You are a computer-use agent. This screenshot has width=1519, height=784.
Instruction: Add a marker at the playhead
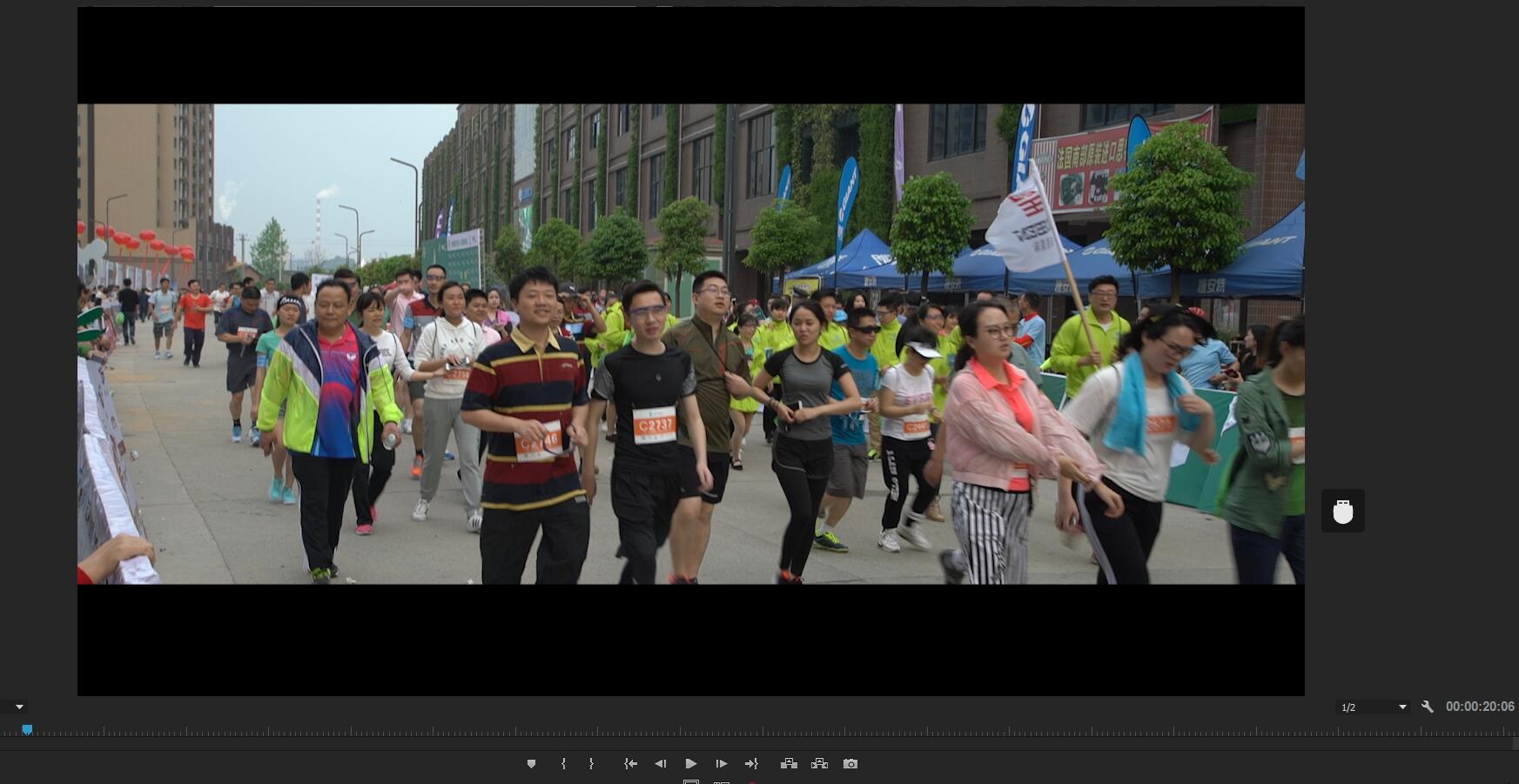tap(531, 764)
